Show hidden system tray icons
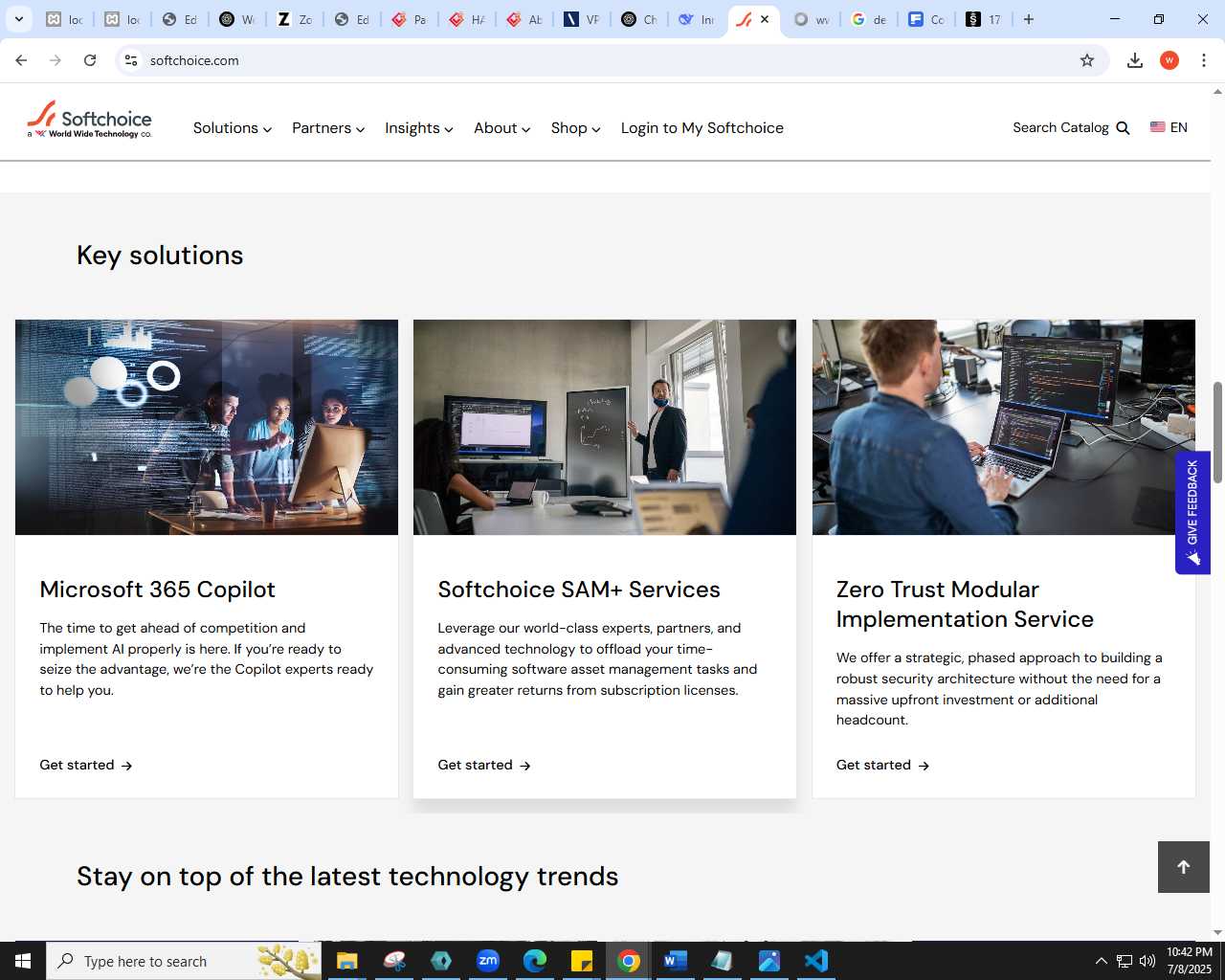 1101,961
